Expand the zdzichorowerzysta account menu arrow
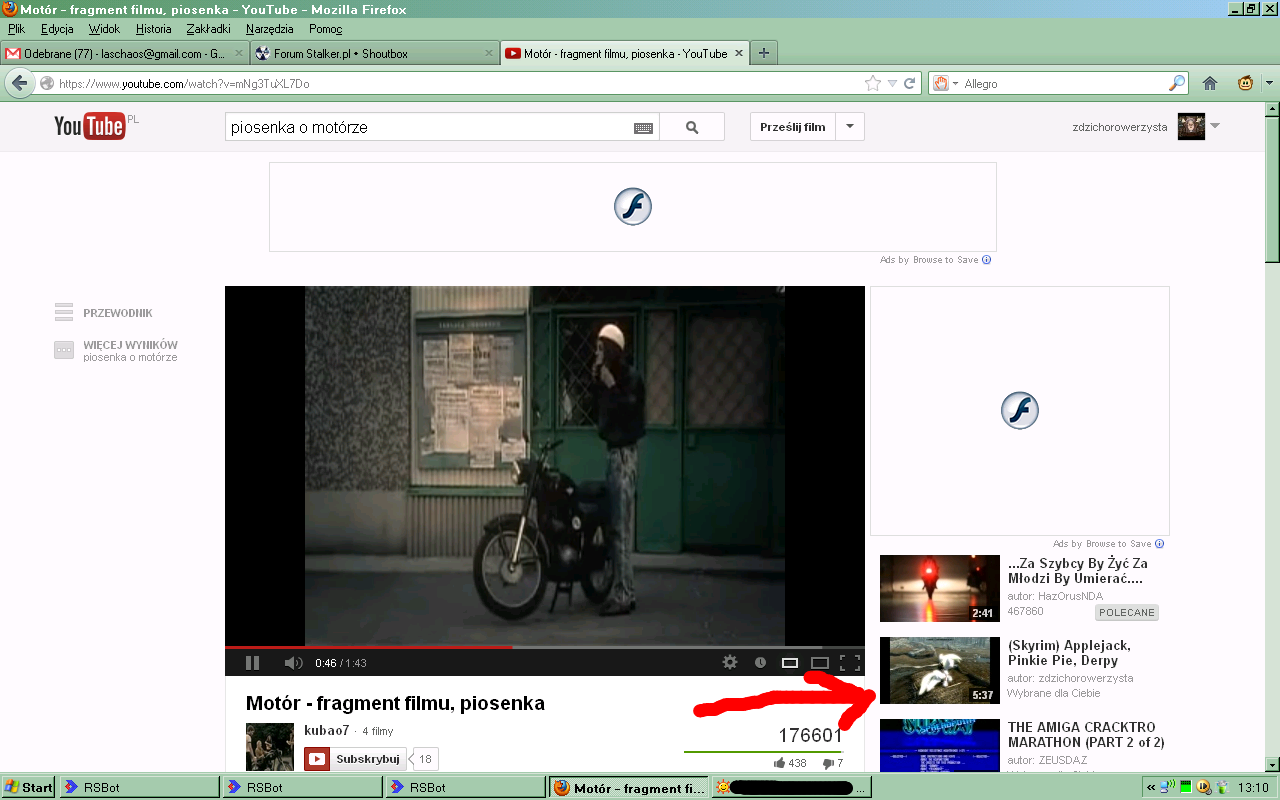1280x800 pixels. (x=1215, y=126)
